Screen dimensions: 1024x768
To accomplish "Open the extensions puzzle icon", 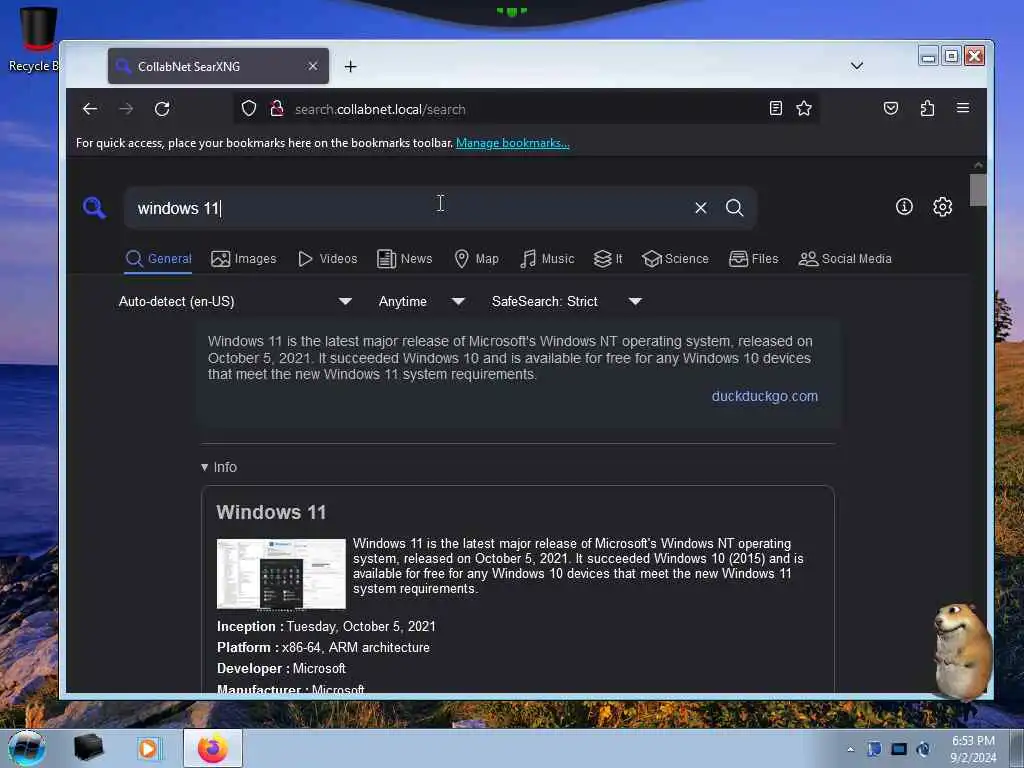I will point(927,108).
